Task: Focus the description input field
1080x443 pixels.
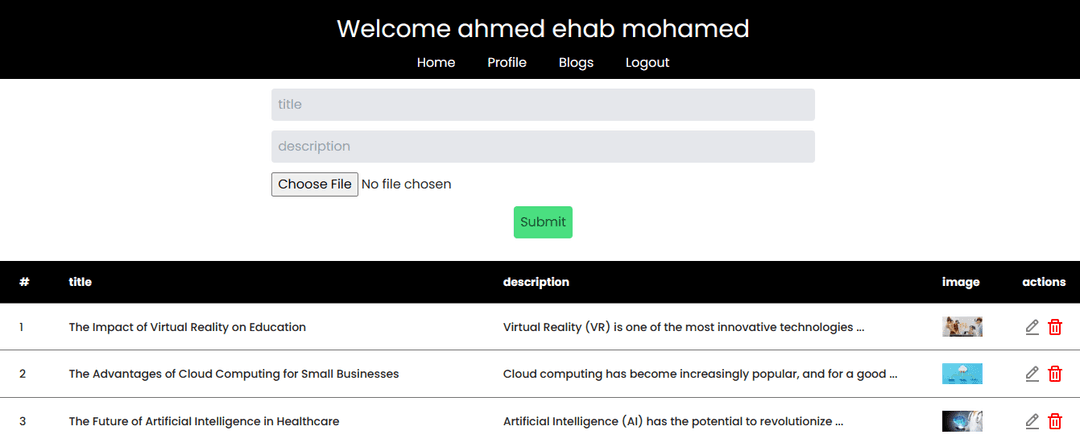Action: pos(542,146)
